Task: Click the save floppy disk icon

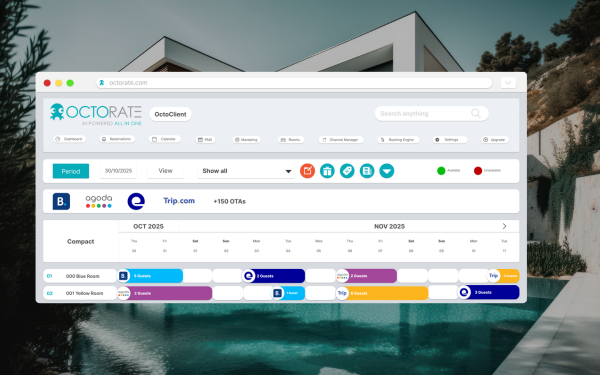Action: tap(367, 171)
